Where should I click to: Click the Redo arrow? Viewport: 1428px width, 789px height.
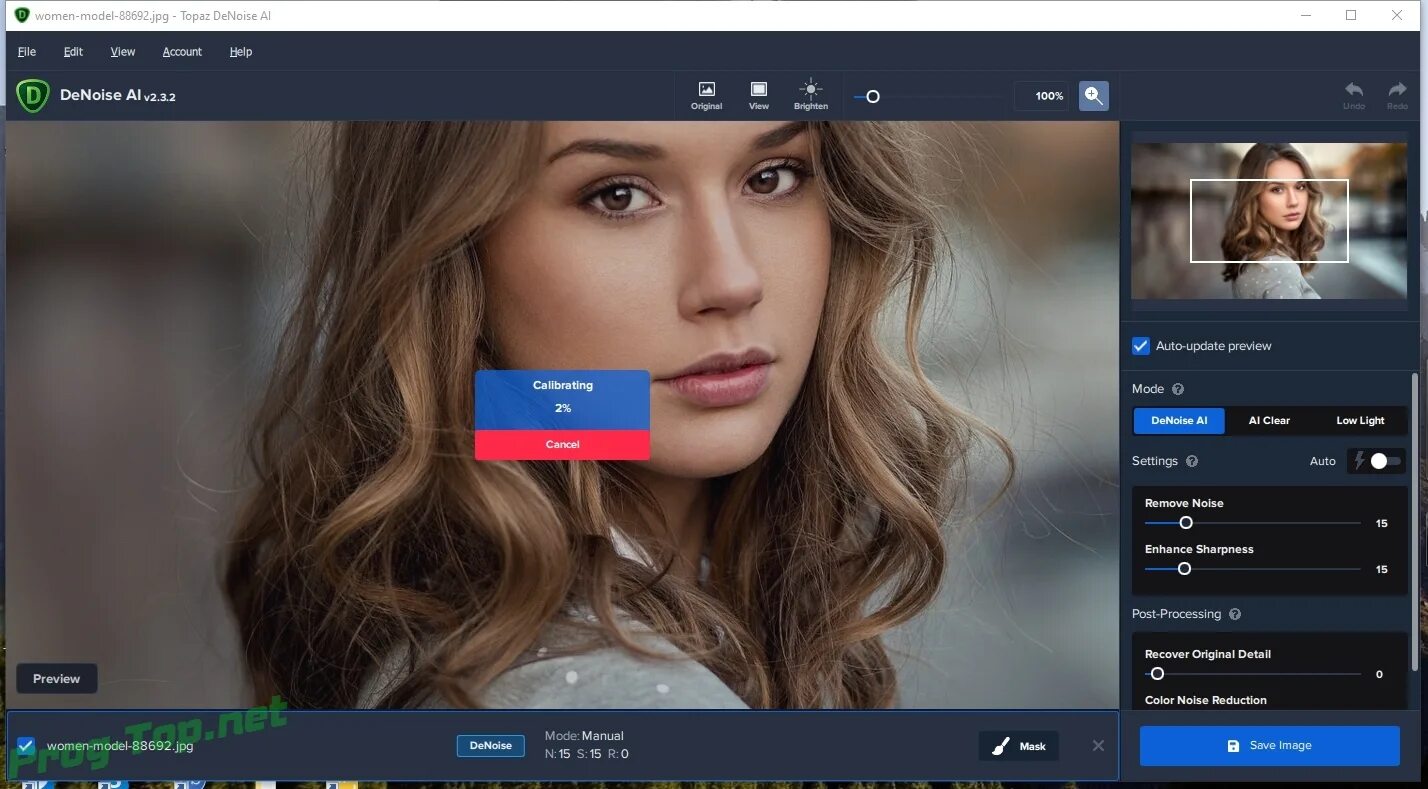pyautogui.click(x=1397, y=95)
